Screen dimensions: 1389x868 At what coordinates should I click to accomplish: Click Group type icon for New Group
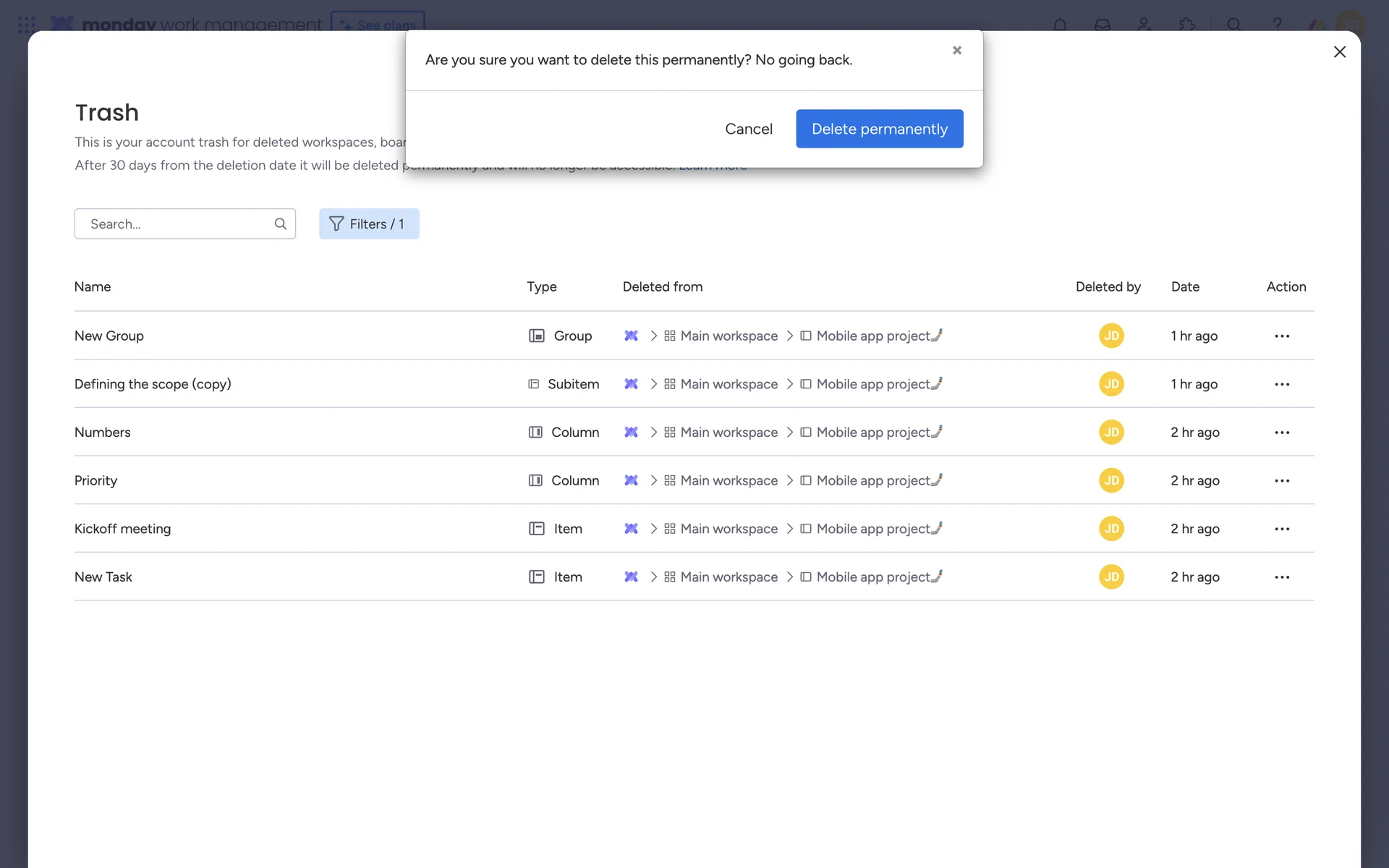coord(536,336)
